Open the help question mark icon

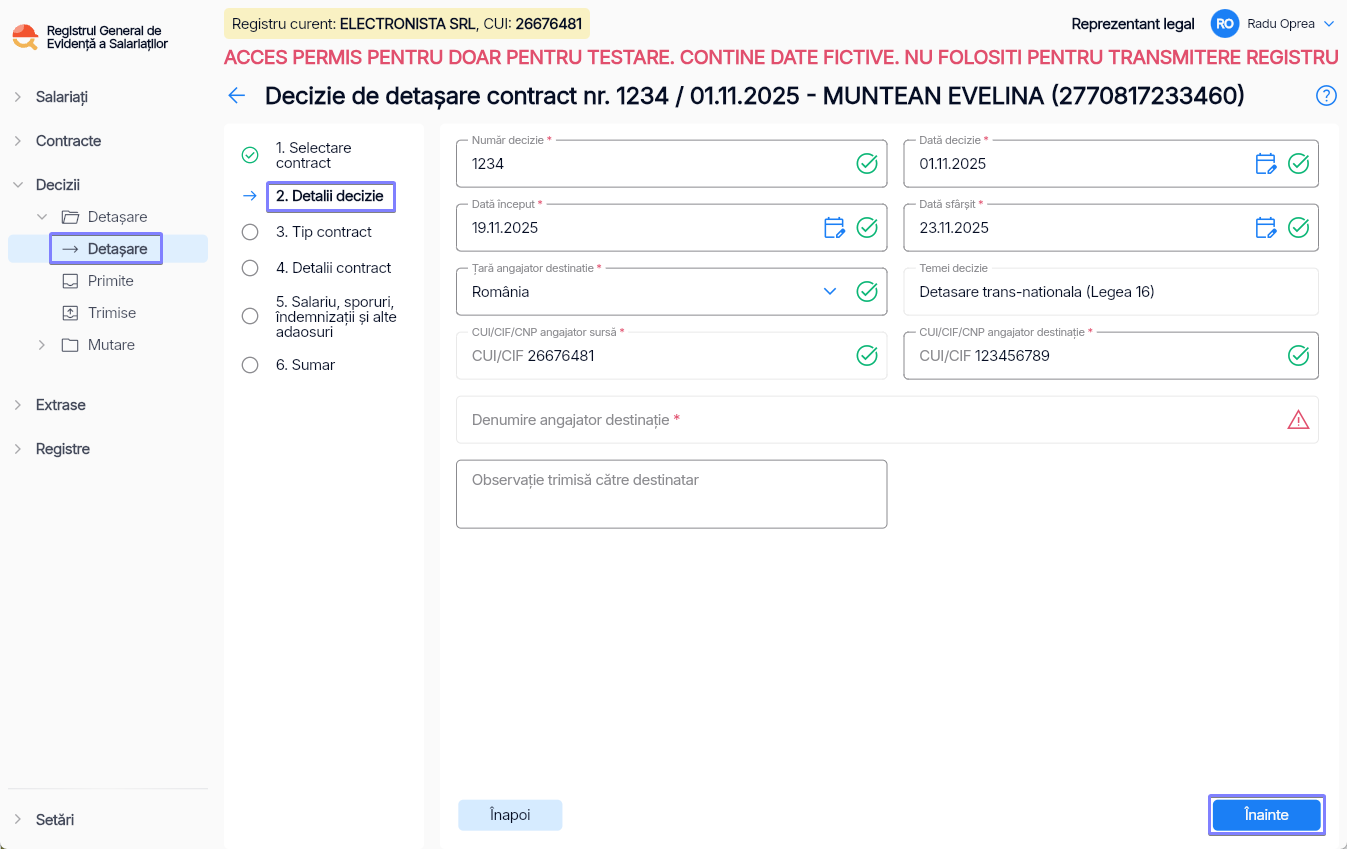1326,96
